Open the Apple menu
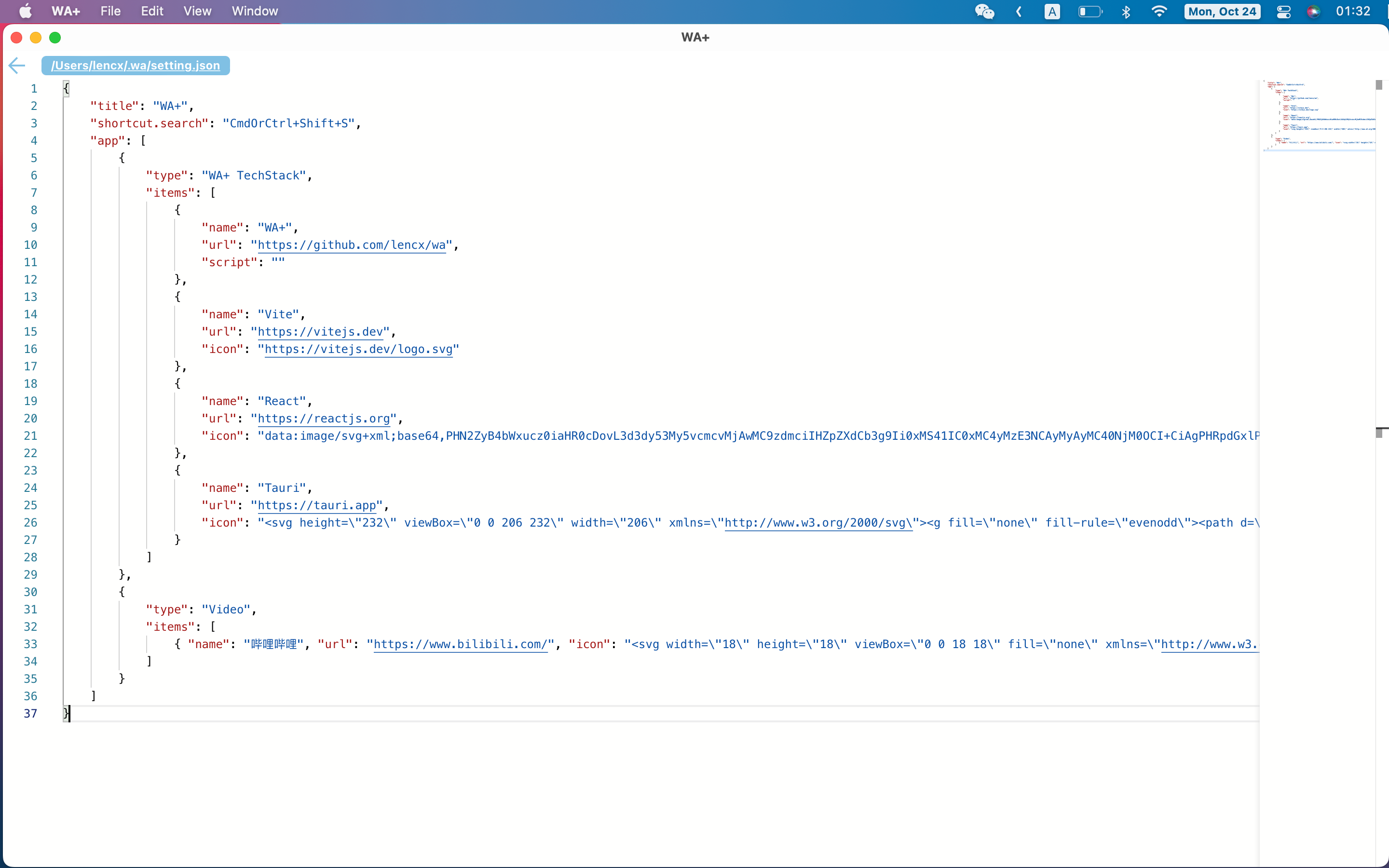Screen dimensions: 1389x868 [x=25, y=12]
